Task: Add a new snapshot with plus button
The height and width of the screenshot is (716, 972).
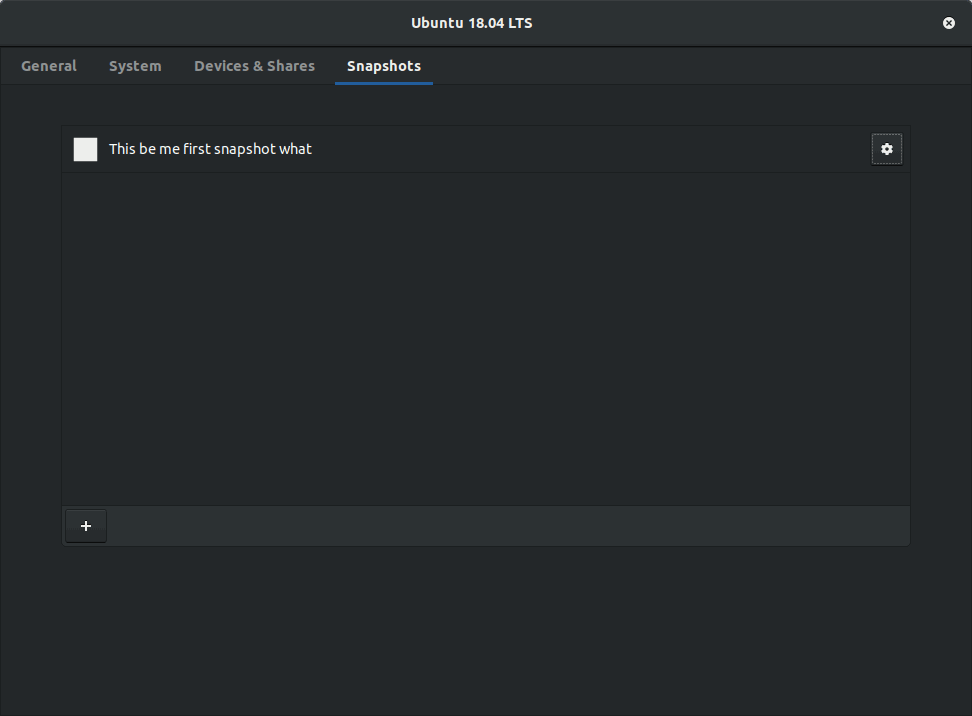Action: (86, 526)
